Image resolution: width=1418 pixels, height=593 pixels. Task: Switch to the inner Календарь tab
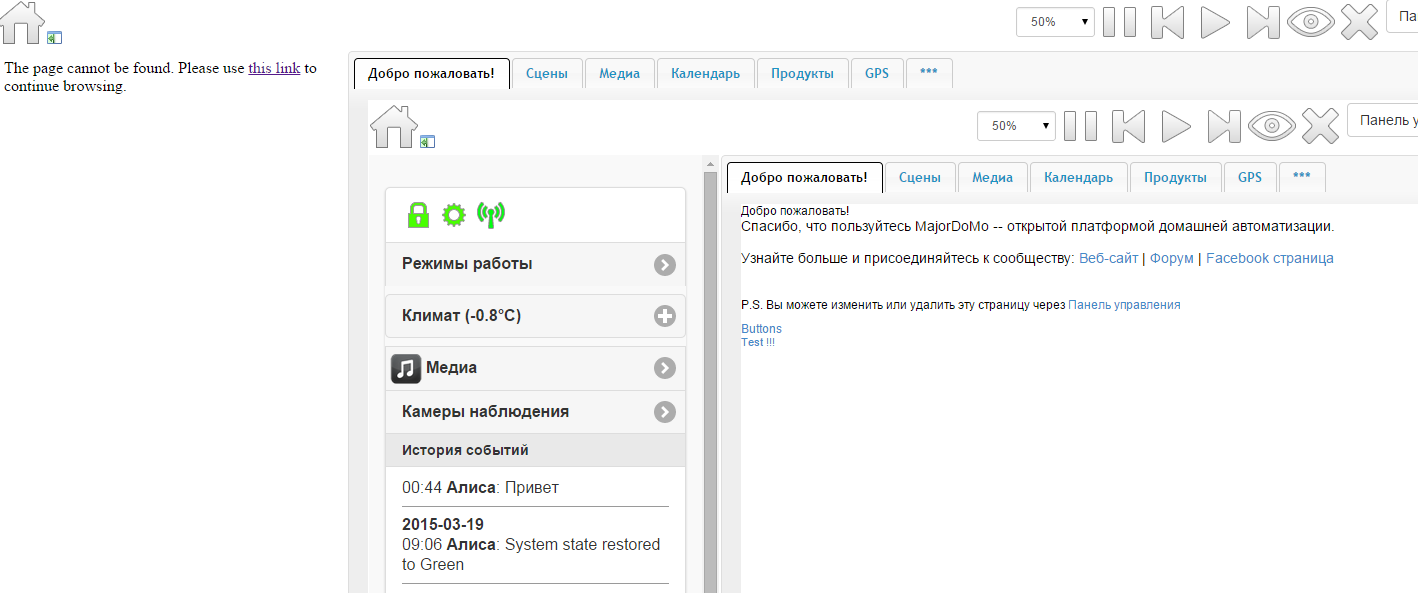[x=1078, y=177]
